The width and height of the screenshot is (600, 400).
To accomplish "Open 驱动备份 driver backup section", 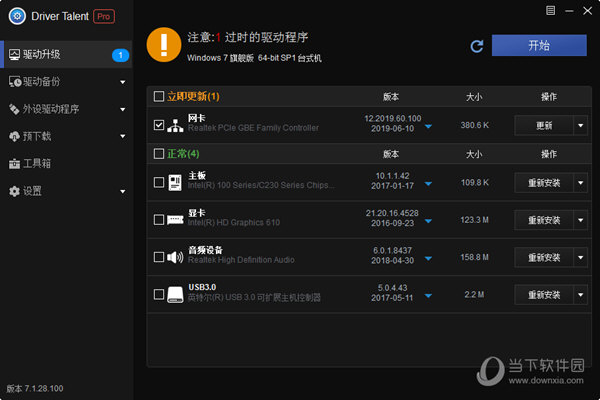I will coord(66,82).
